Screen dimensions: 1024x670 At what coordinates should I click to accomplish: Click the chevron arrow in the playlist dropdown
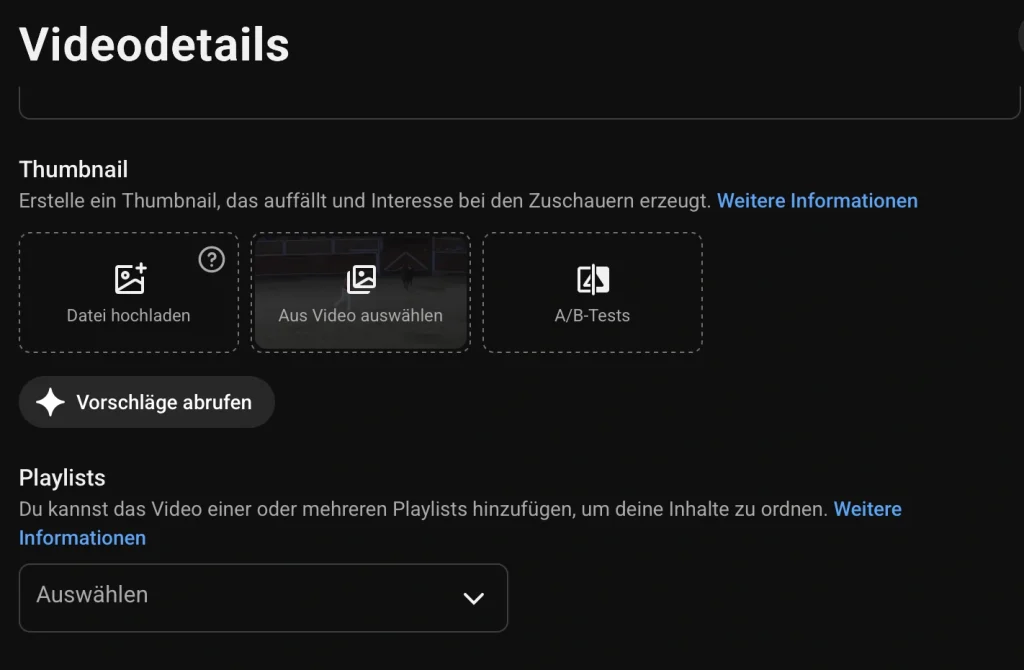pos(473,598)
